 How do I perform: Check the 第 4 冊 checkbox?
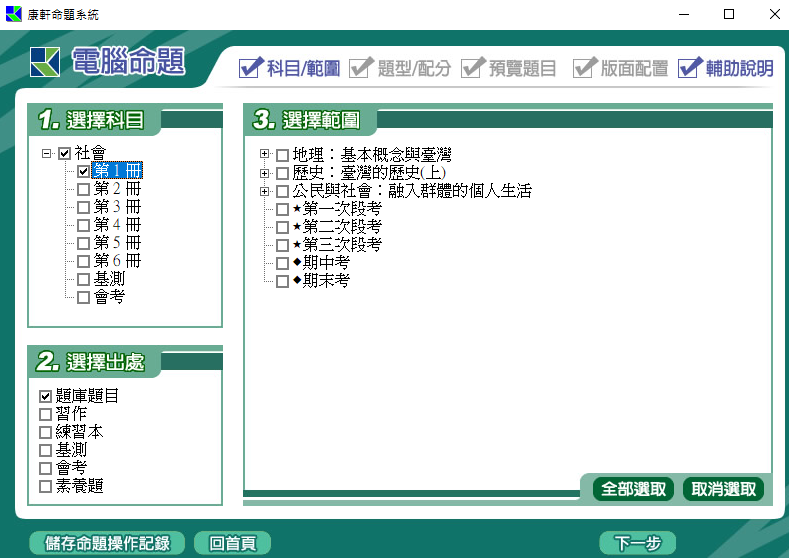pyautogui.click(x=84, y=225)
